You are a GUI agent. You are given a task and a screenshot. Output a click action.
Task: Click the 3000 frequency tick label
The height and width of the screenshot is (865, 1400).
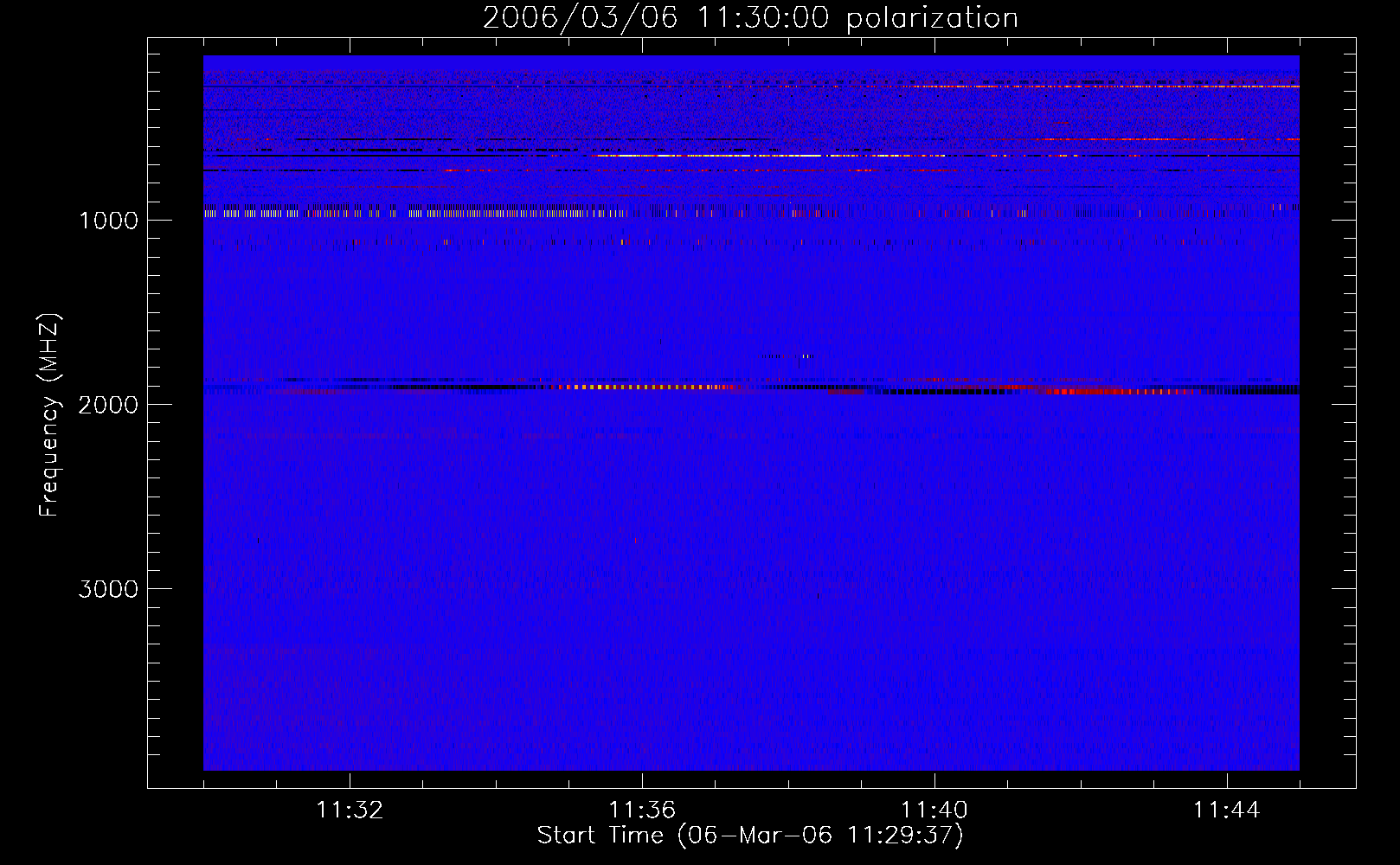point(108,589)
